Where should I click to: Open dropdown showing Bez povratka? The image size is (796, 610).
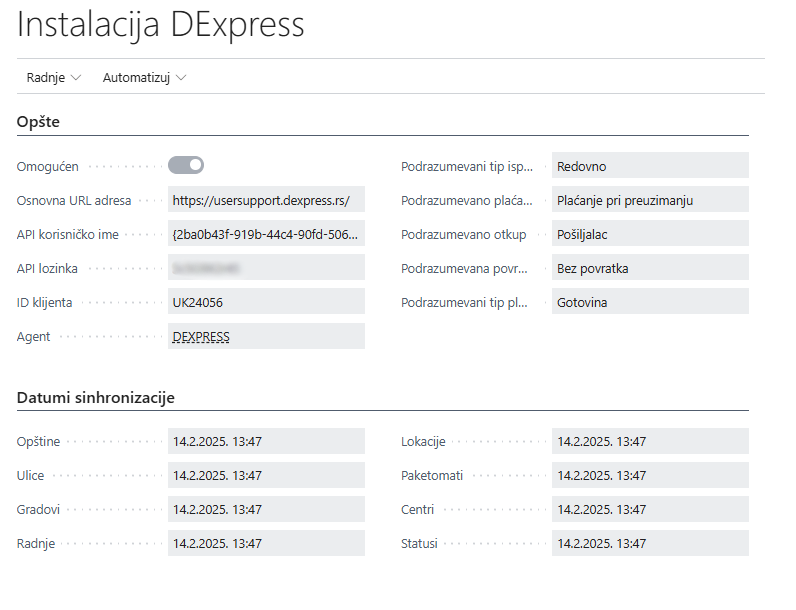click(650, 268)
